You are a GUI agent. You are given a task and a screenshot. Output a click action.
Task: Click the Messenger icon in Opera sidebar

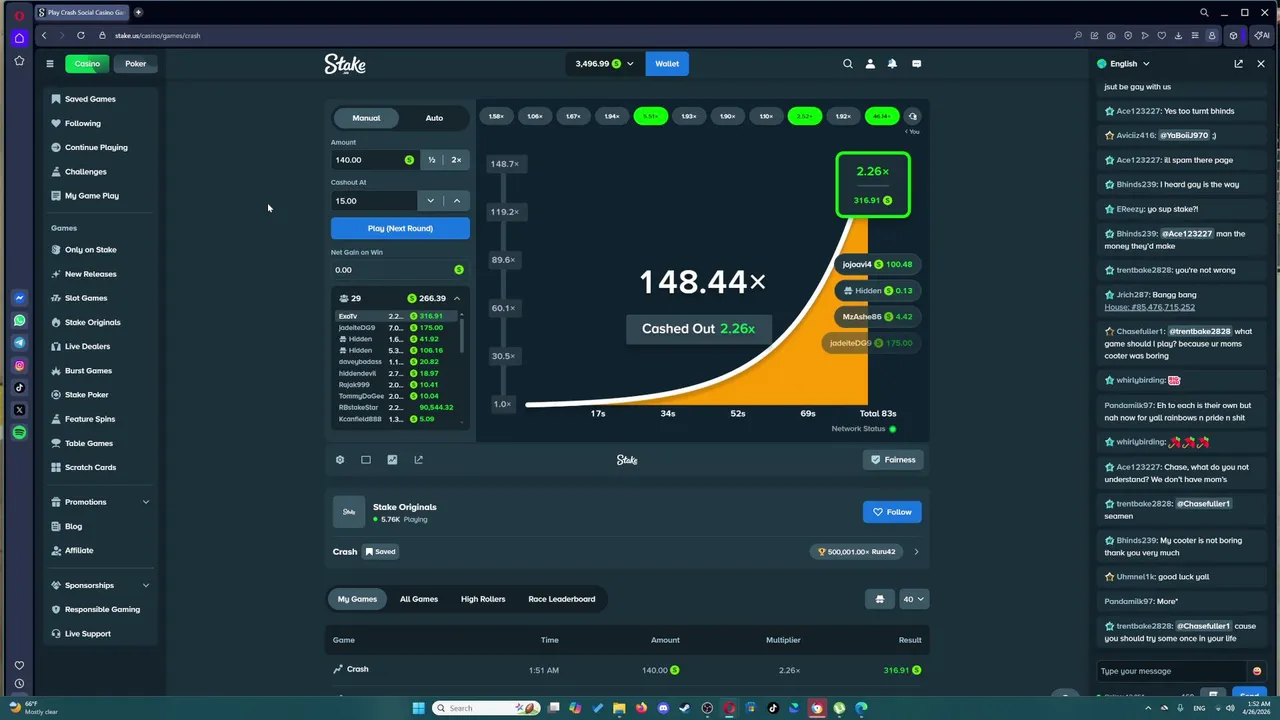pos(19,298)
